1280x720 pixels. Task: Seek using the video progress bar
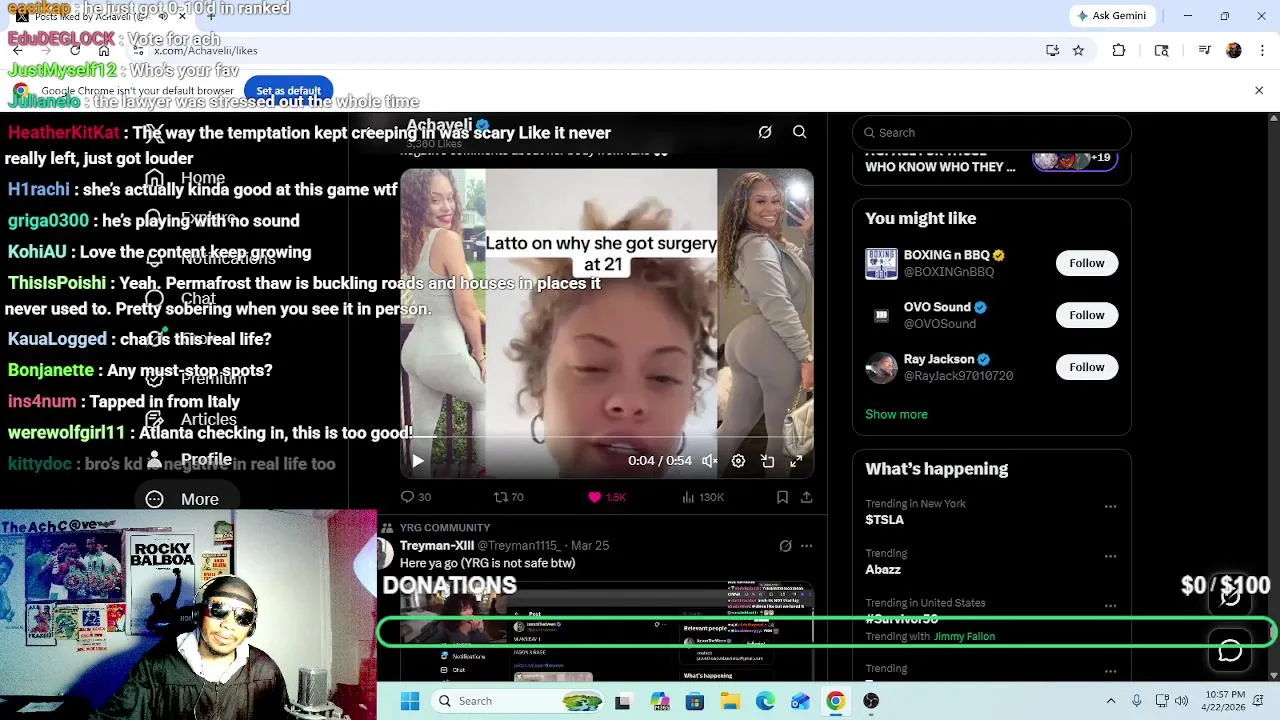click(607, 437)
